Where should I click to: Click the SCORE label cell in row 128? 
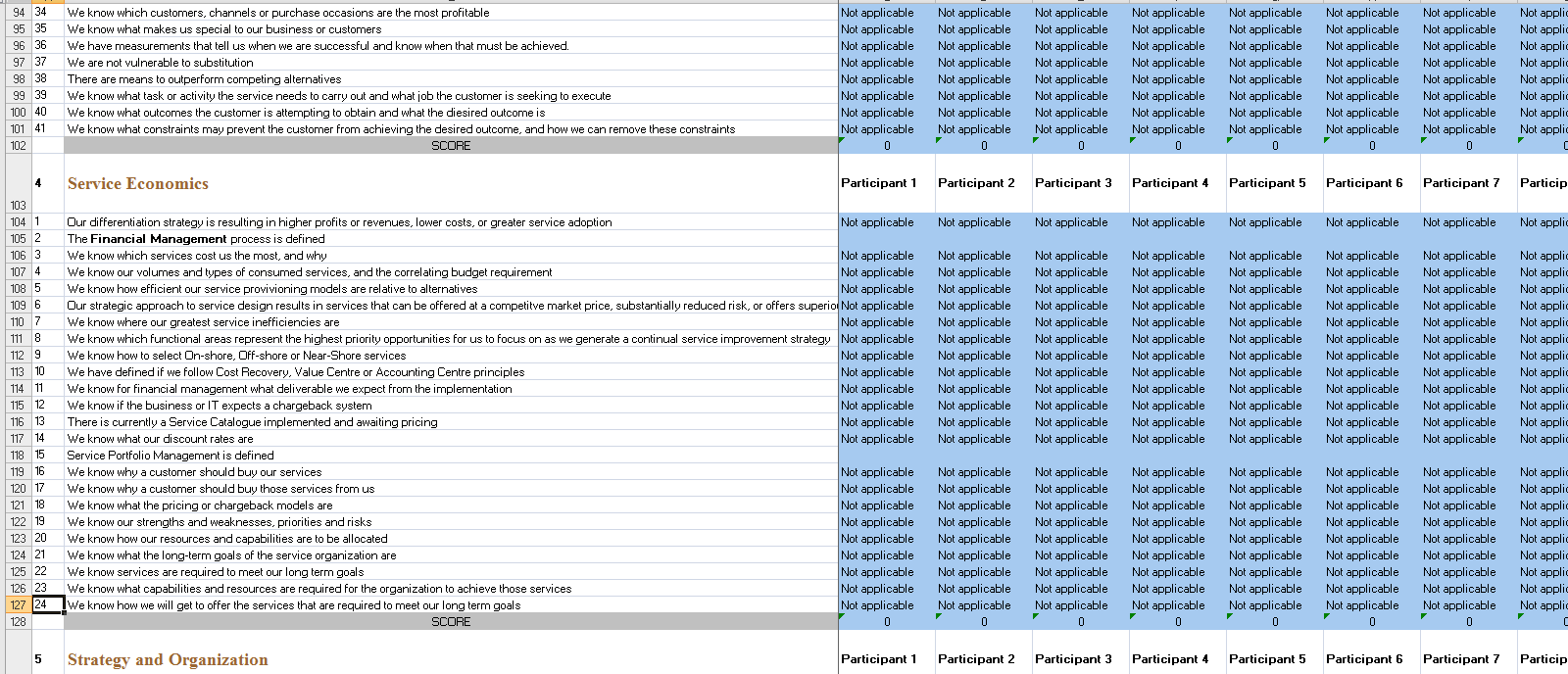tap(451, 622)
